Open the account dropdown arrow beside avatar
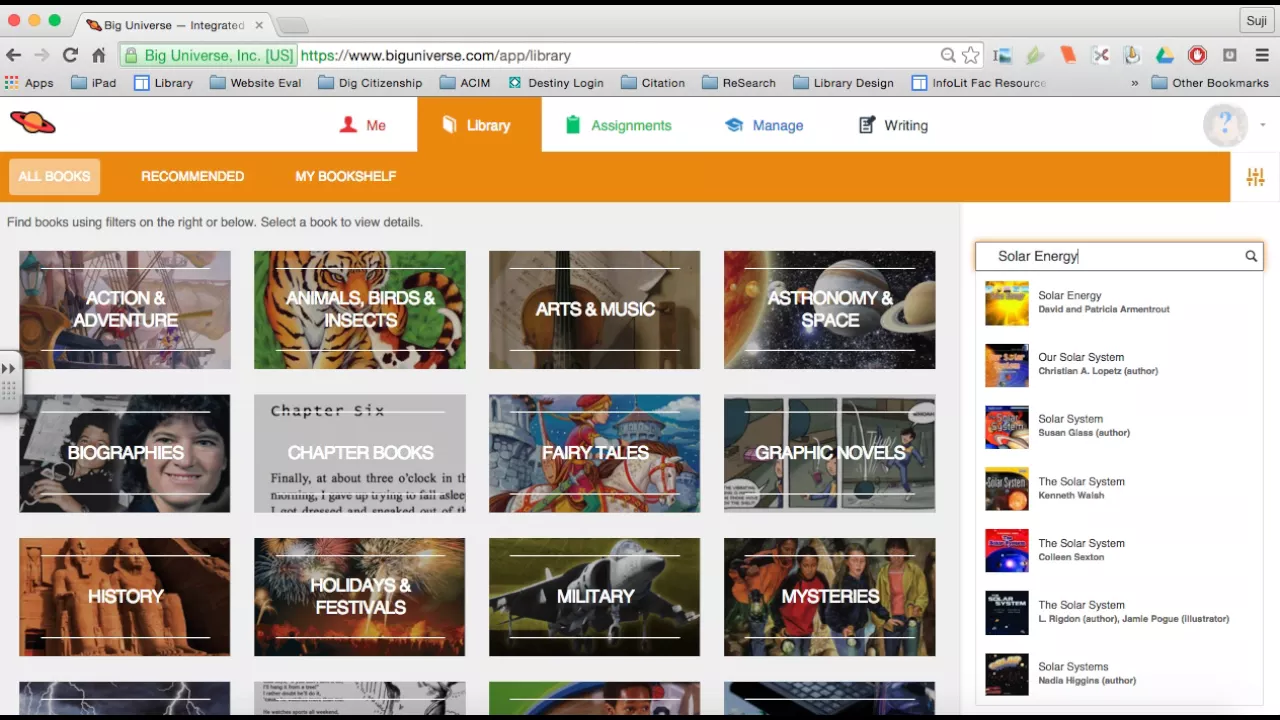1280x720 pixels. point(1263,126)
